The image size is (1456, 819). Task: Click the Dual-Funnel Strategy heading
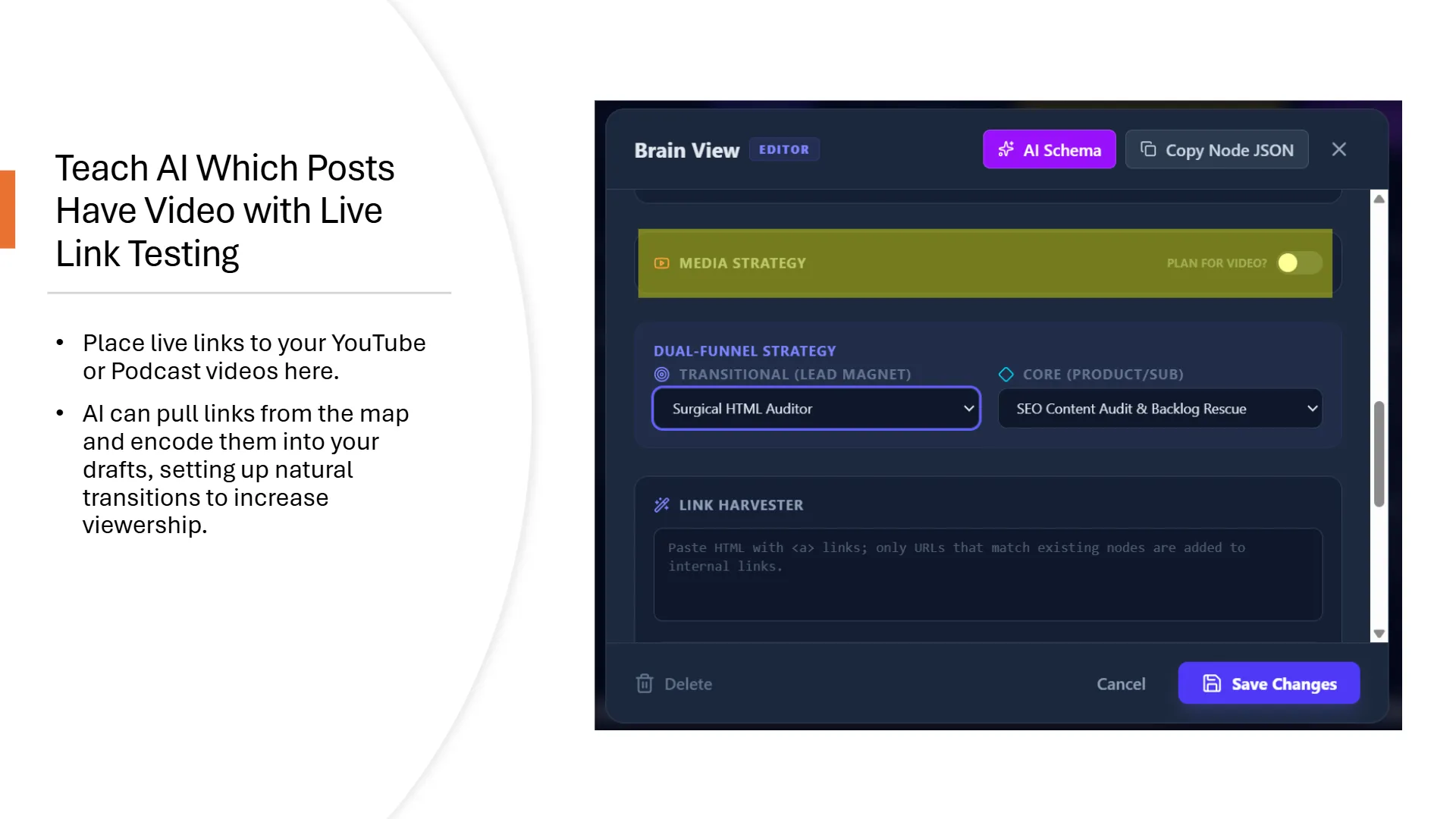[x=745, y=351]
